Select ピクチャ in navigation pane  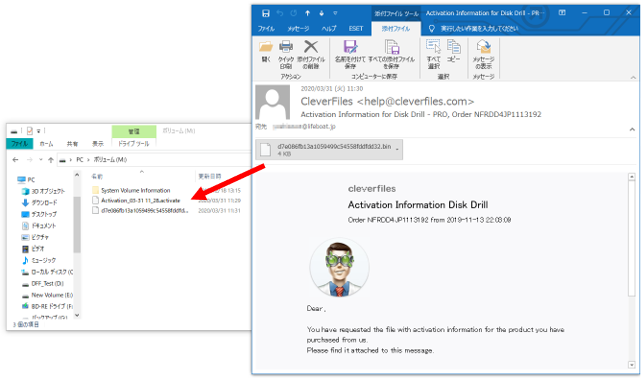[x=35, y=237]
